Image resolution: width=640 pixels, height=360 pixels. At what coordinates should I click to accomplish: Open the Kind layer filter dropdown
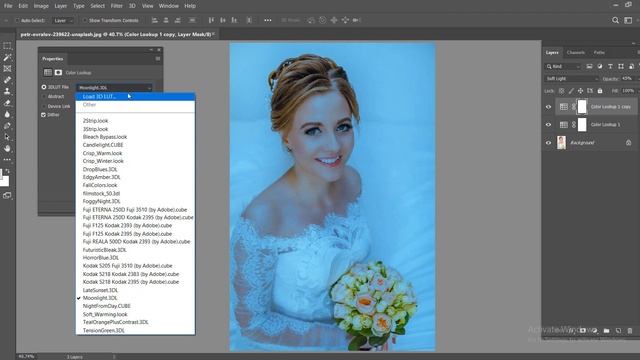click(562, 66)
